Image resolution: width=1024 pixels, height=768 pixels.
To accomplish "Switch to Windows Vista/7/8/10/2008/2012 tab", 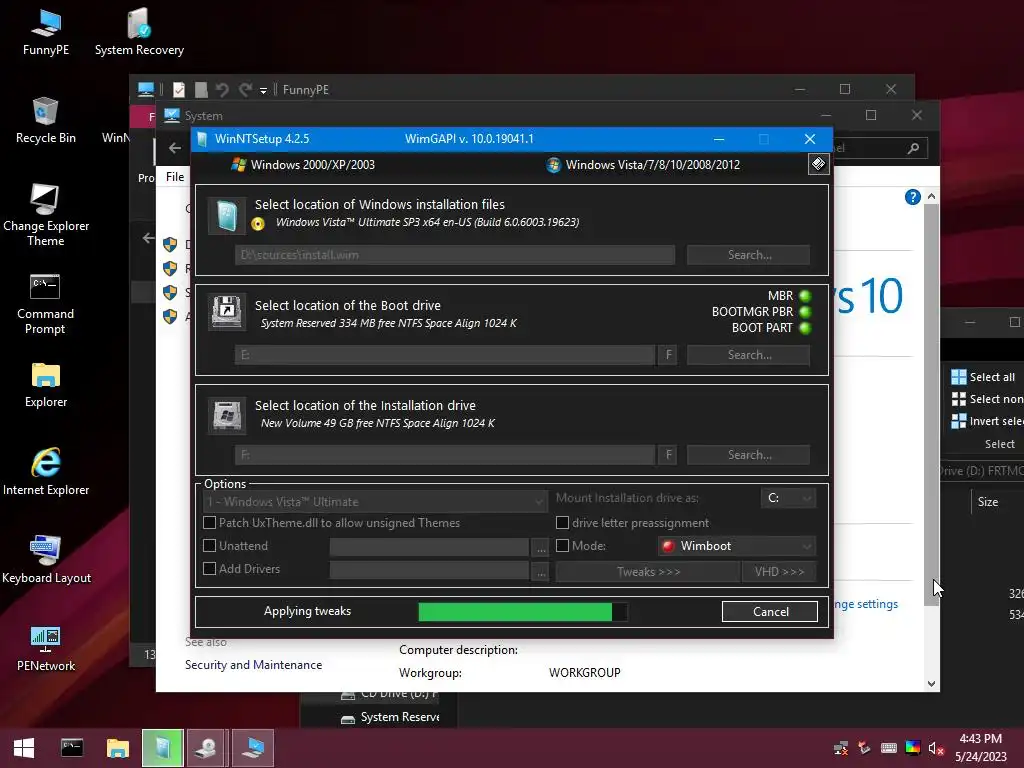I will (643, 165).
